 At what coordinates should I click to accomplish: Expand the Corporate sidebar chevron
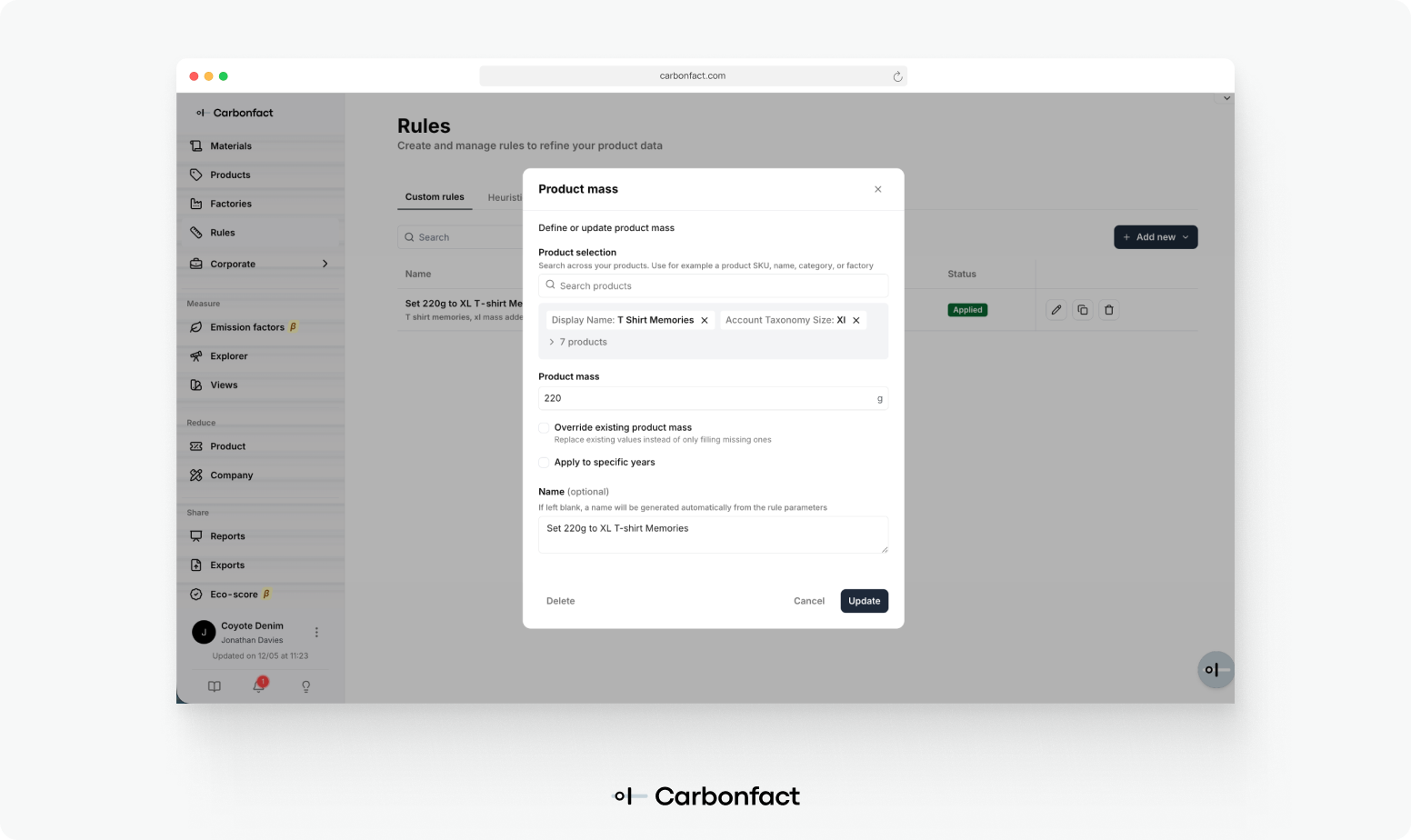click(325, 264)
